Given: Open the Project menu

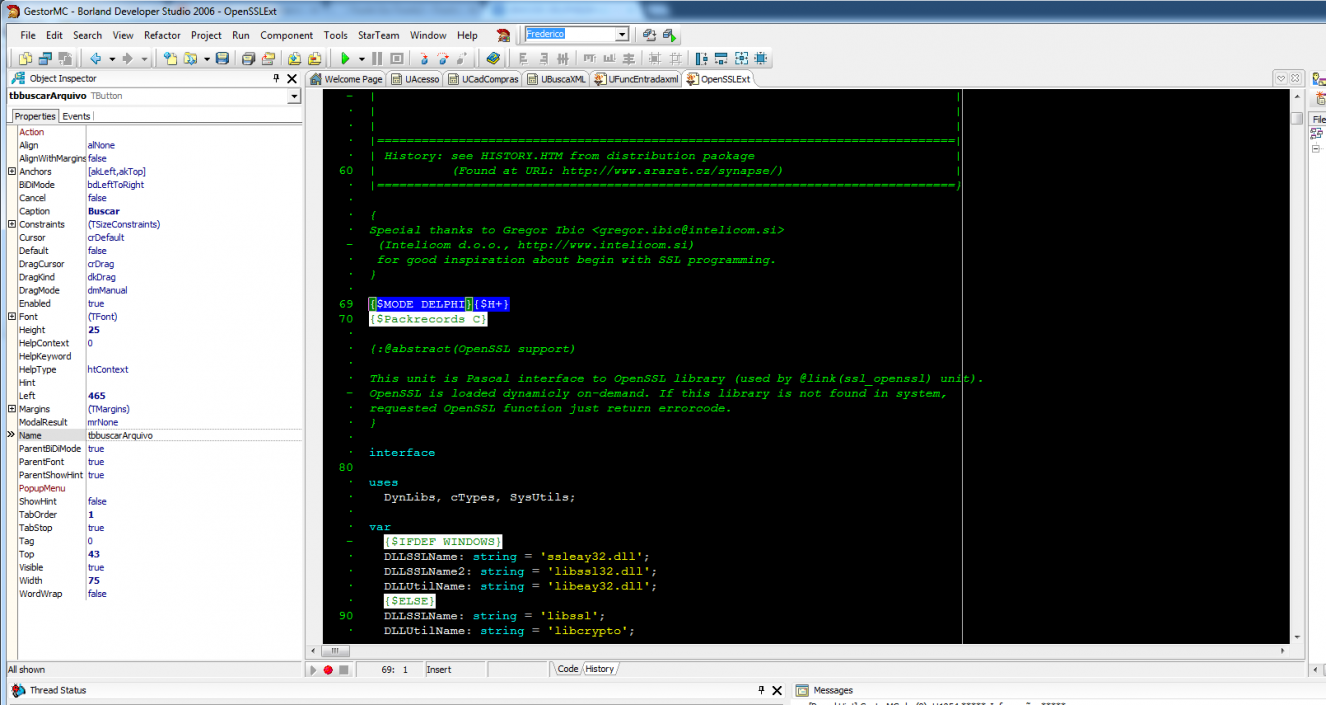Looking at the screenshot, I should 206,35.
